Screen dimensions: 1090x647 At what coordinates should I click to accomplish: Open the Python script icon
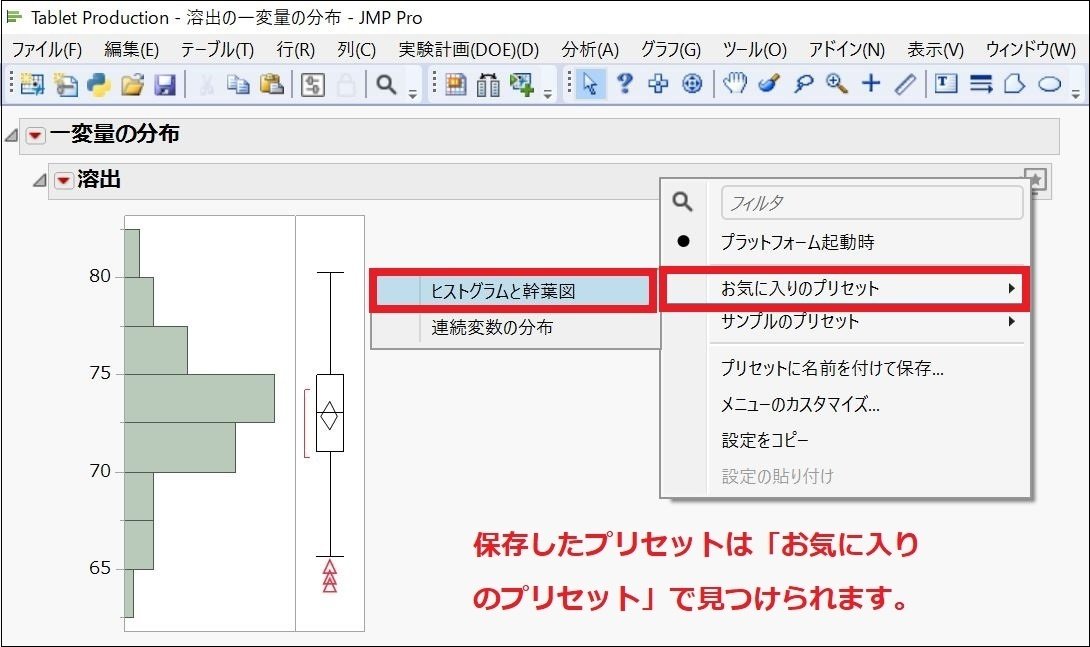(x=99, y=84)
